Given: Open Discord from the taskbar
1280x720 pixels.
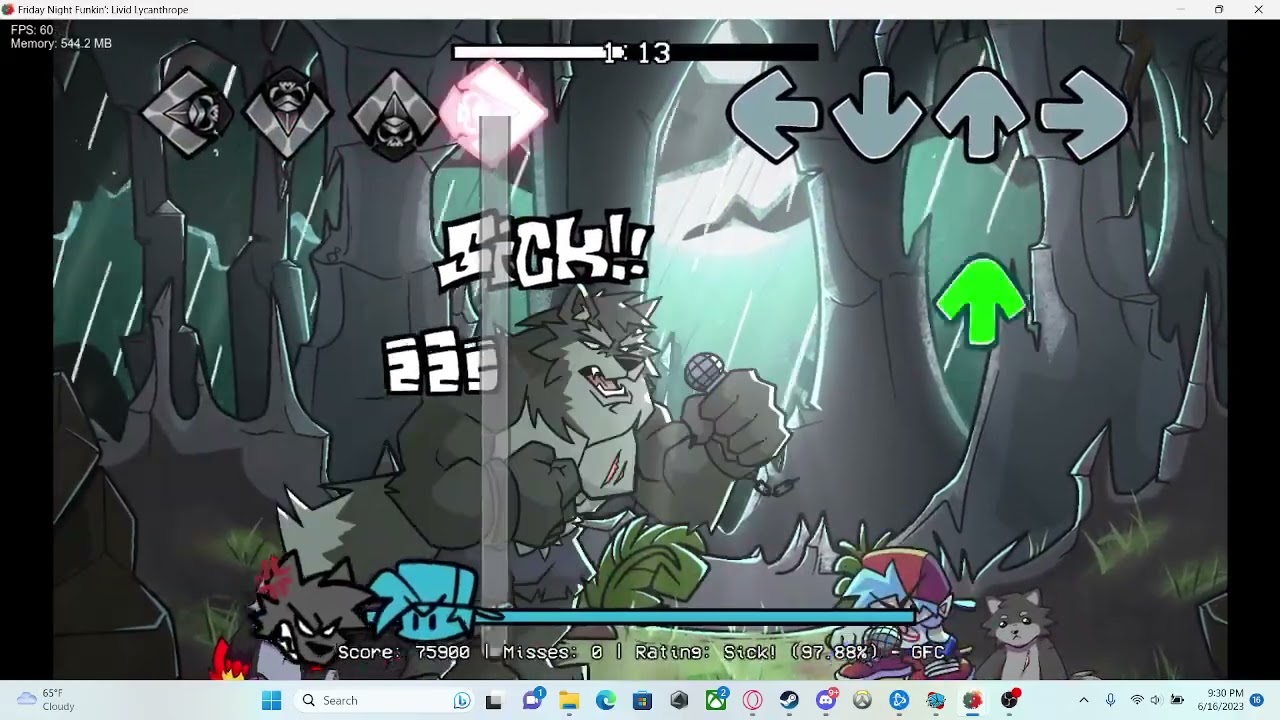Looking at the screenshot, I should 826,700.
